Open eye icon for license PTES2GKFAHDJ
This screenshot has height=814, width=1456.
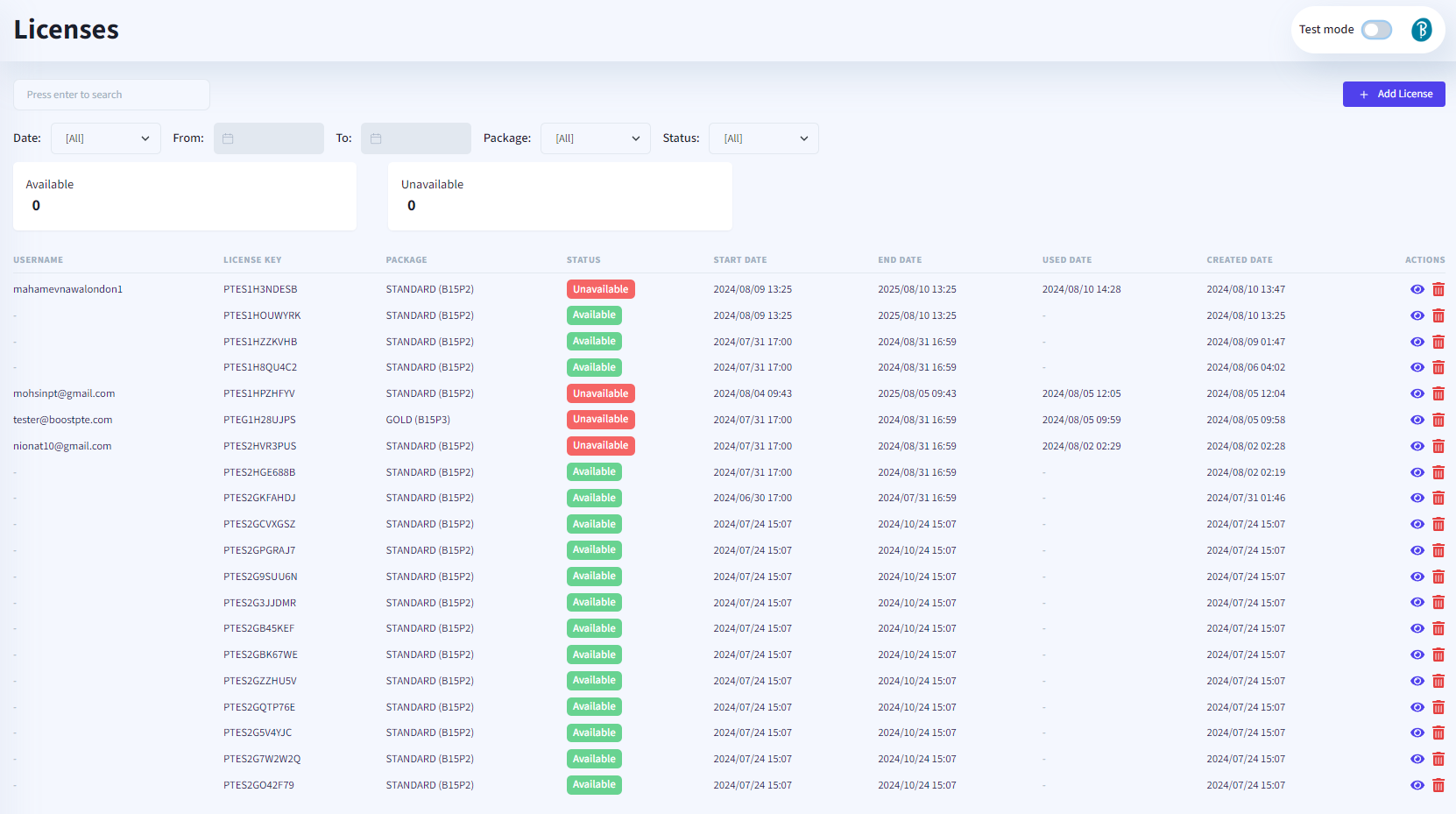pos(1417,498)
